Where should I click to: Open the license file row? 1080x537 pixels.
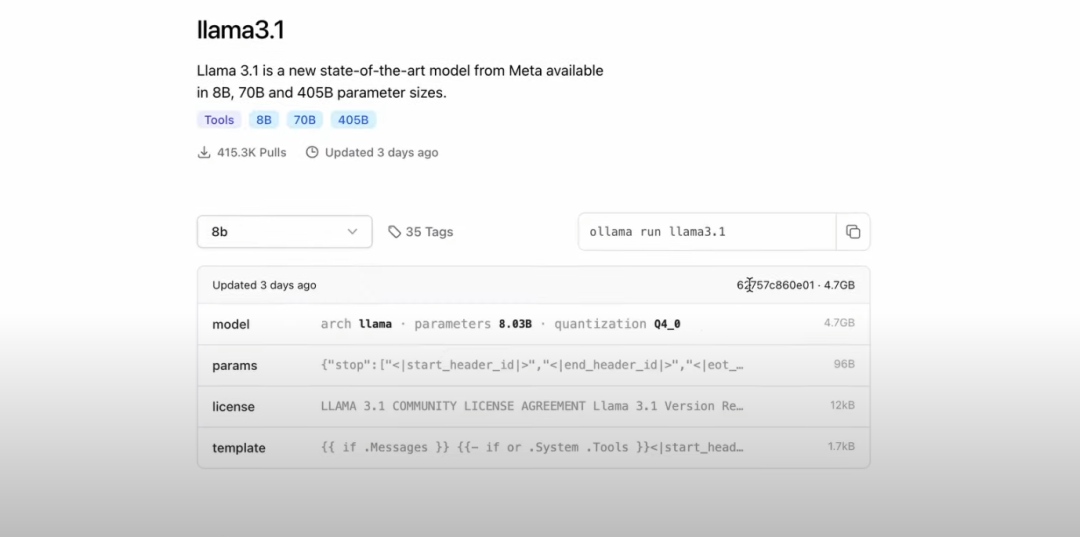[x=533, y=407]
